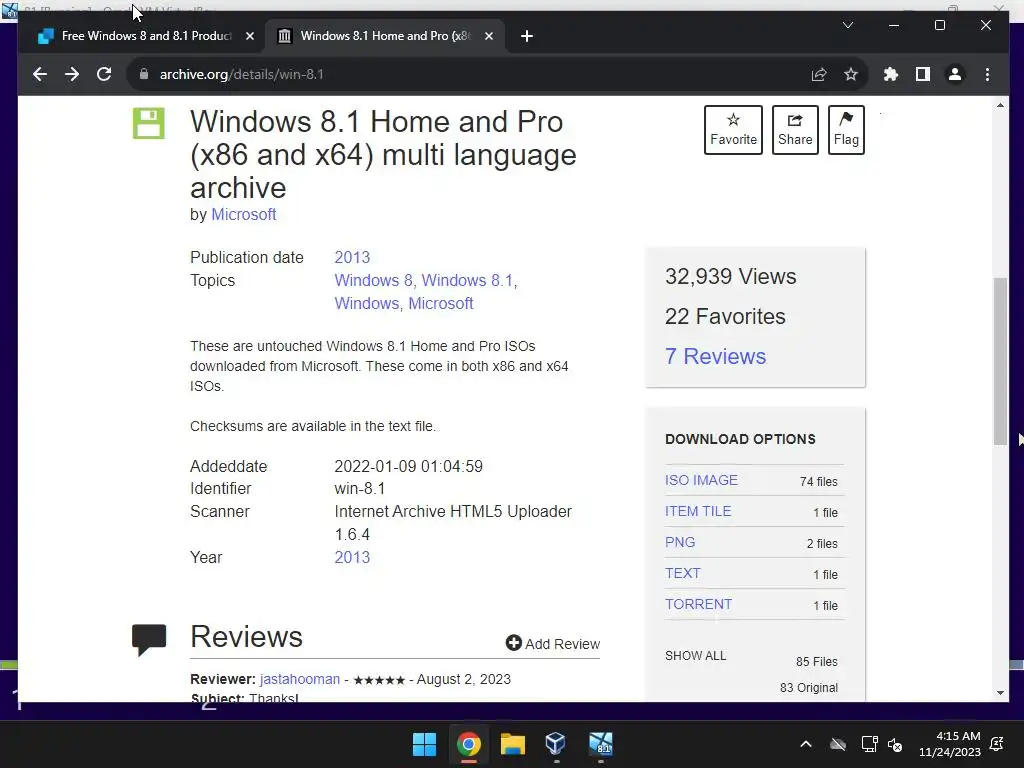This screenshot has width=1024, height=768.
Task: Open the Chrome extensions puzzle menu
Action: 891,74
